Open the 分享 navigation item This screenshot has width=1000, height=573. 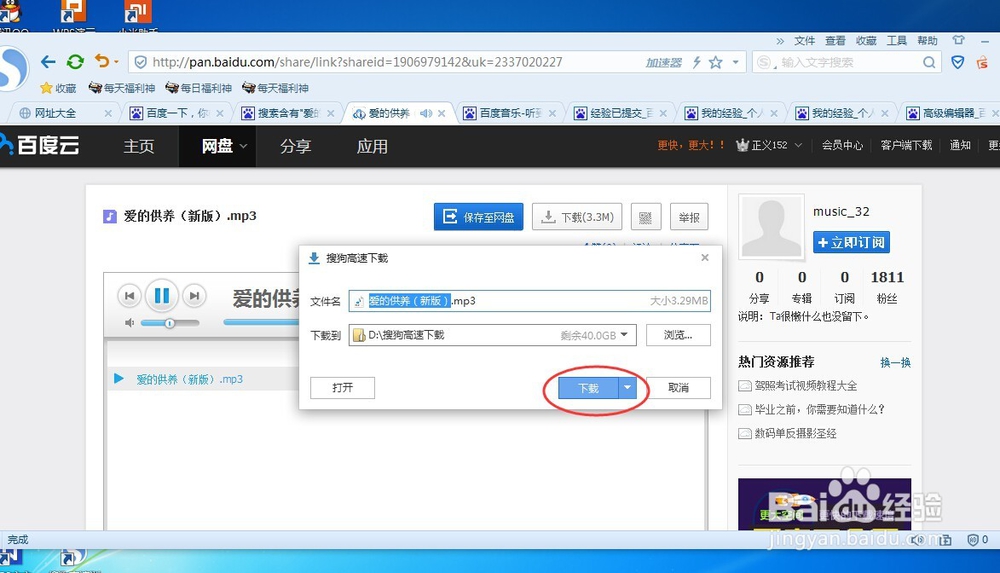295,146
